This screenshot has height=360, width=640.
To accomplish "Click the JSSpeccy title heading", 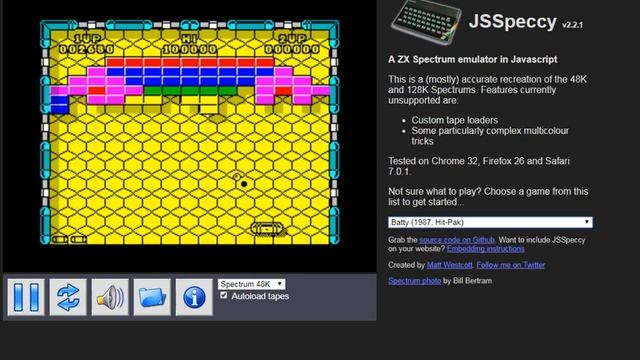I will (x=512, y=21).
